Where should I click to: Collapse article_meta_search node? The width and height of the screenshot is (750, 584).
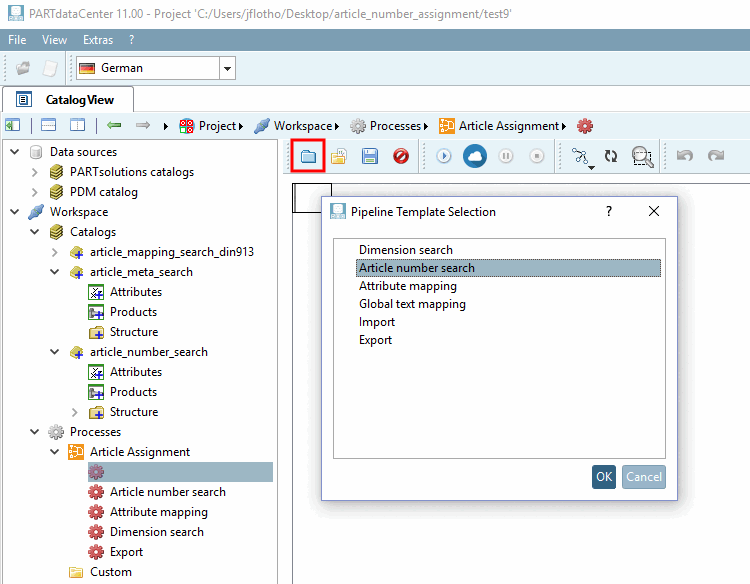pos(55,272)
